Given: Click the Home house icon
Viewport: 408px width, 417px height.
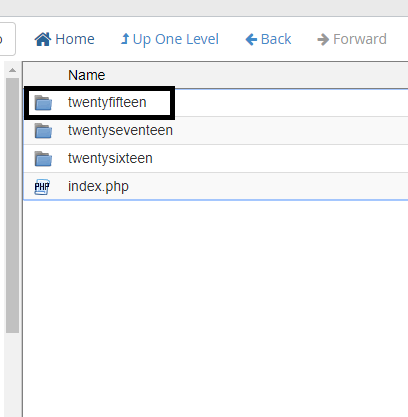Looking at the screenshot, I should point(43,39).
